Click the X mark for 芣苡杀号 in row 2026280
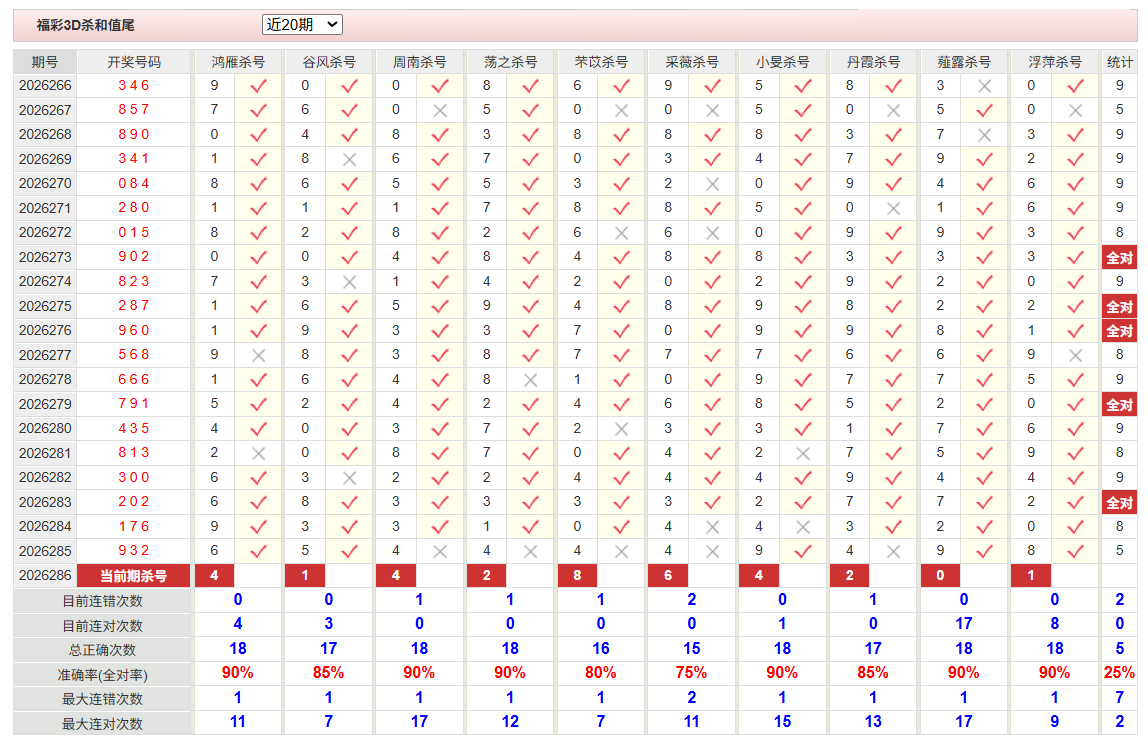Viewport: 1148px width, 746px height. pos(621,429)
